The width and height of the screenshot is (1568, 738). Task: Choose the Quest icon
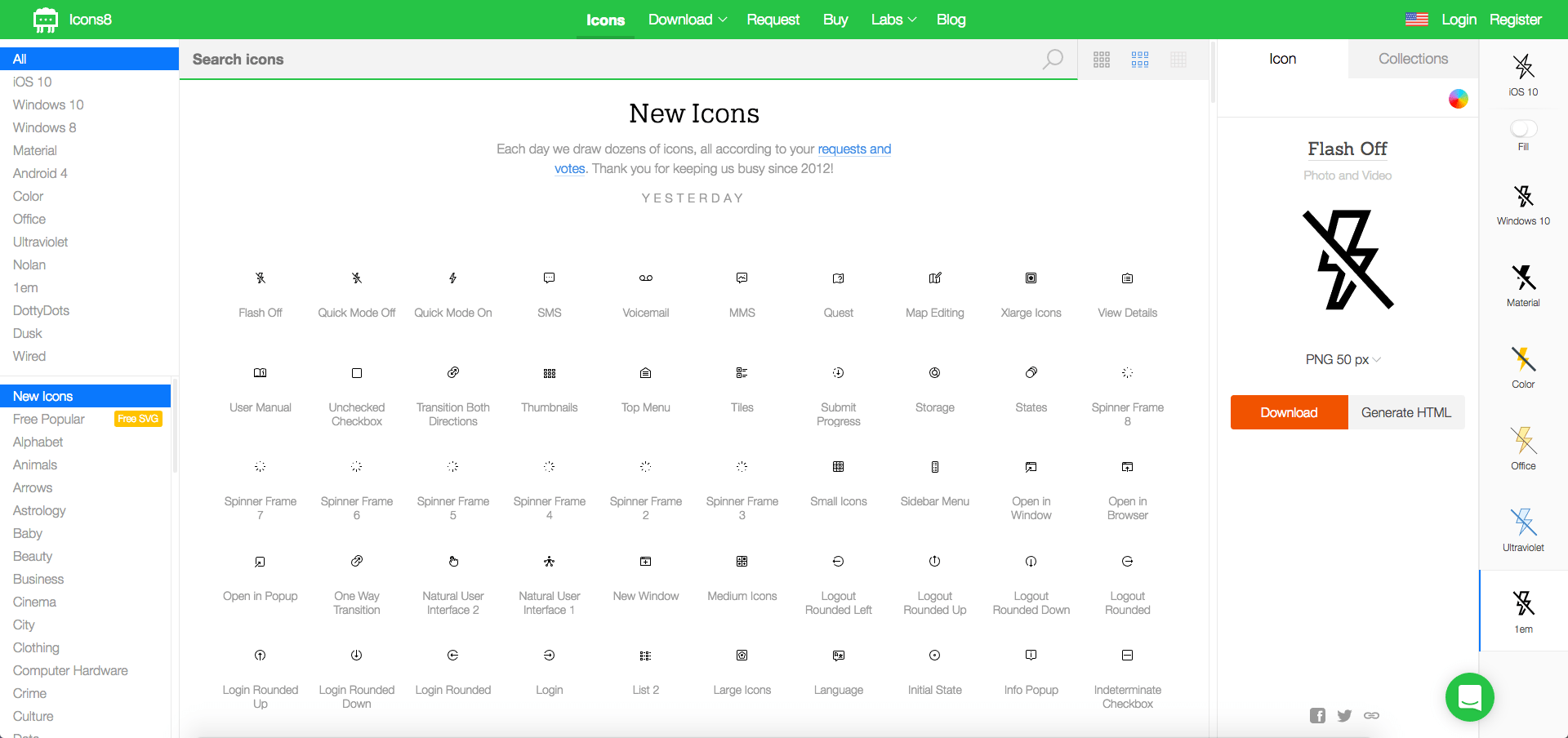(839, 278)
